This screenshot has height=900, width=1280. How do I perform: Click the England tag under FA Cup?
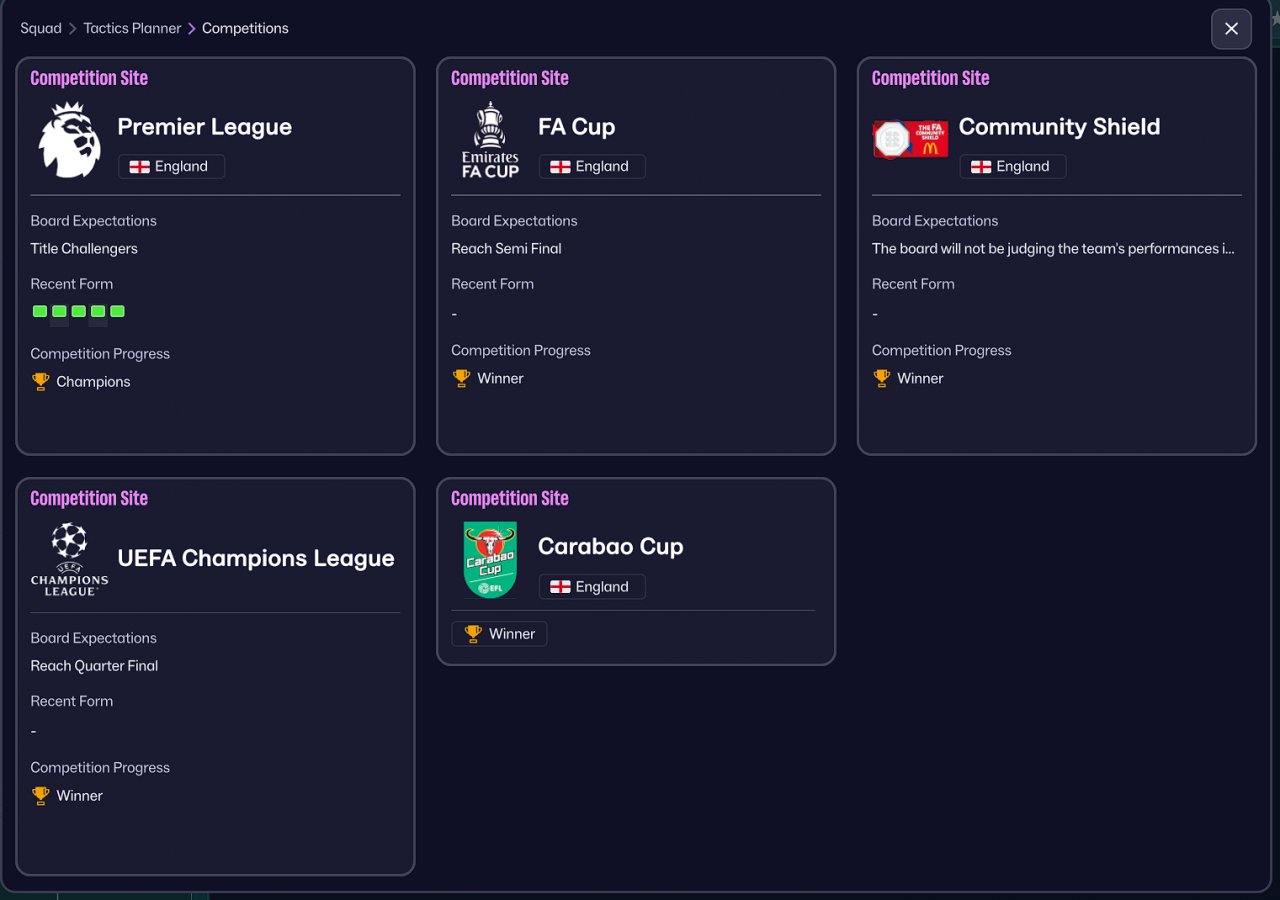click(592, 167)
